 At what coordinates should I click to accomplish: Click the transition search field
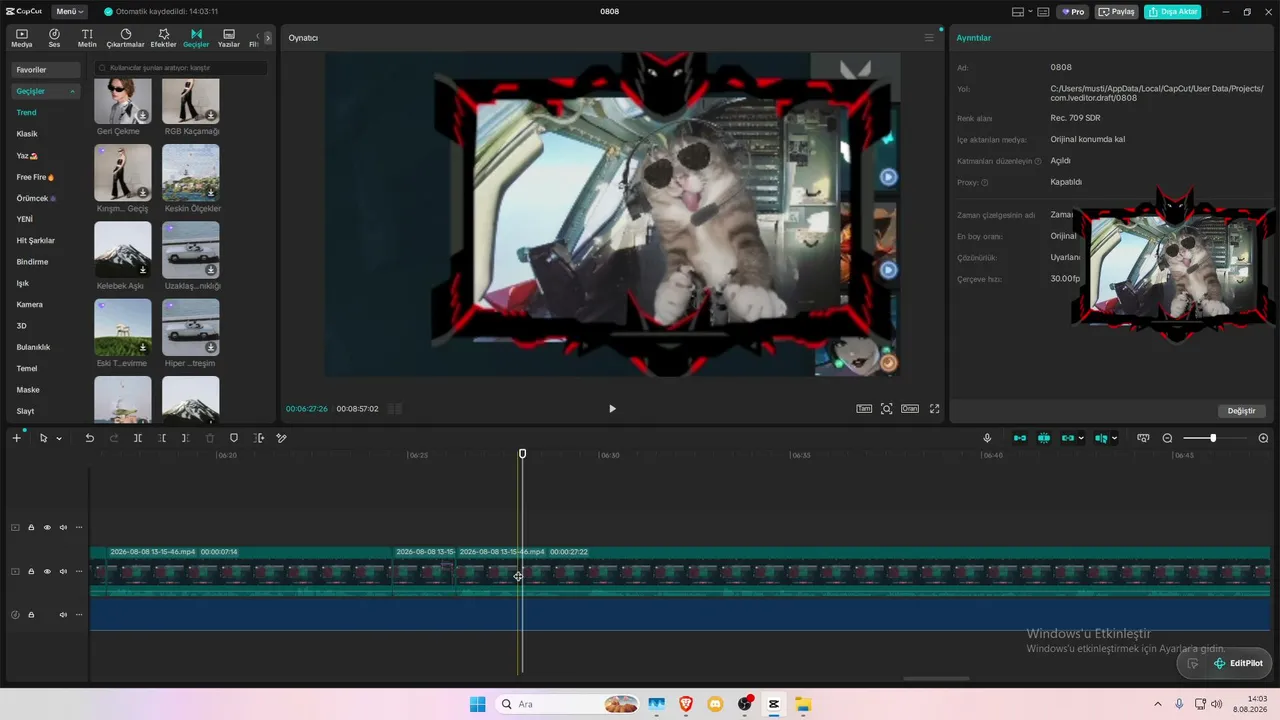coord(181,68)
